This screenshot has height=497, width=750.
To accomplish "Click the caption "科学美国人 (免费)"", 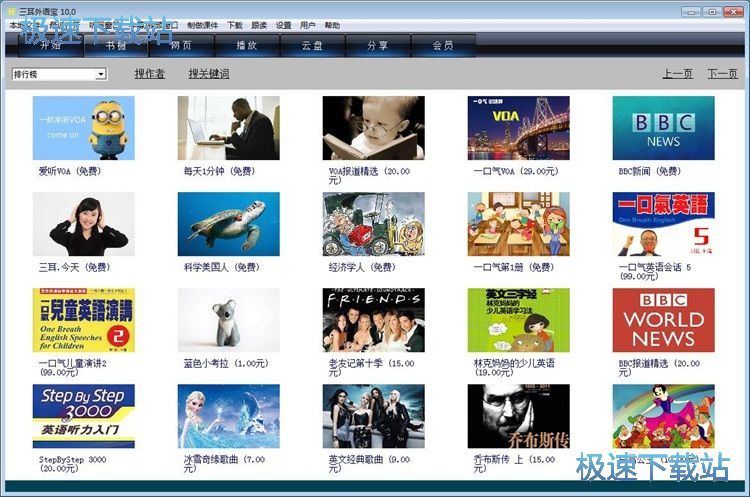I will tap(222, 267).
